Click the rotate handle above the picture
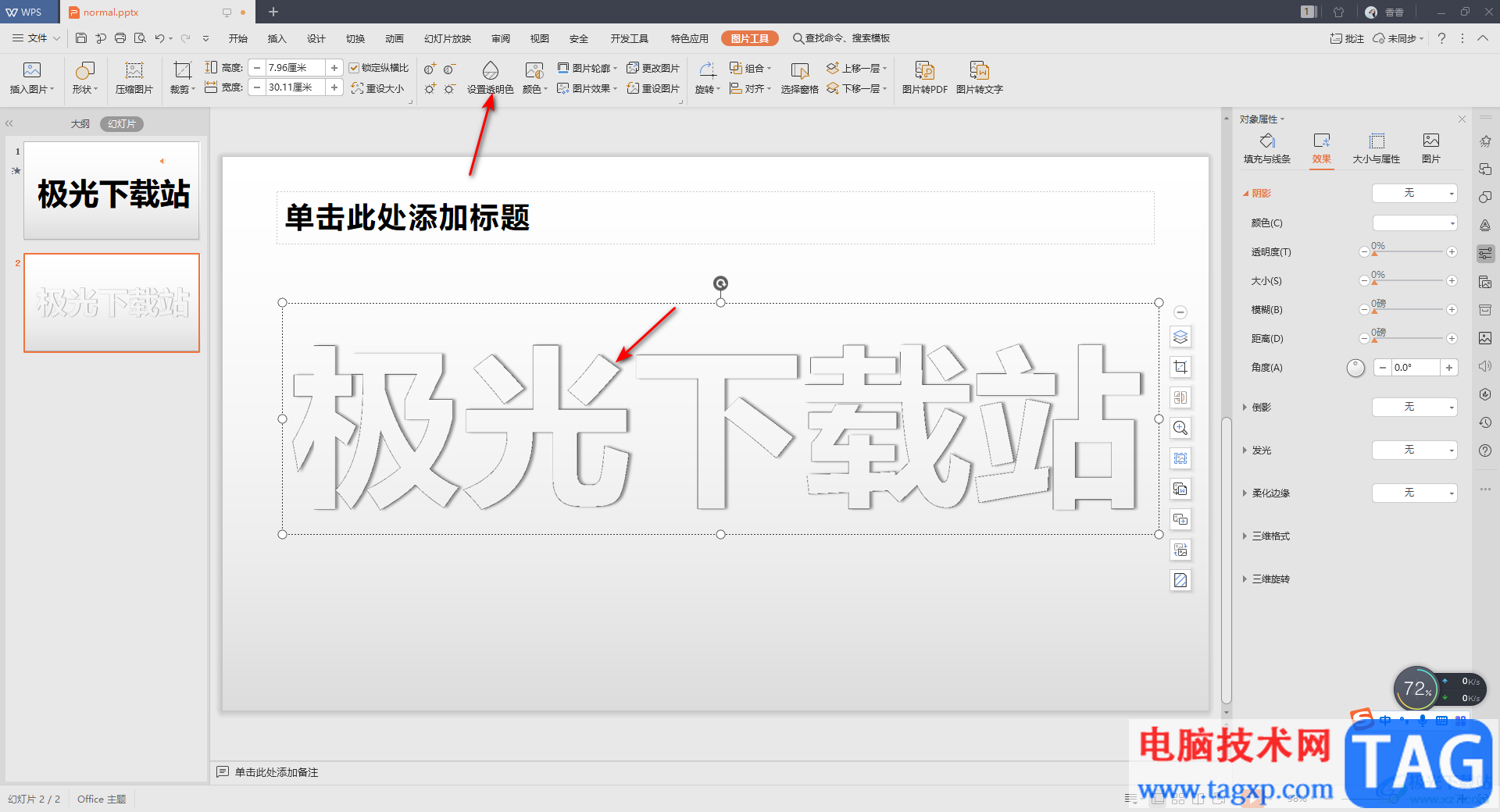 coord(720,283)
